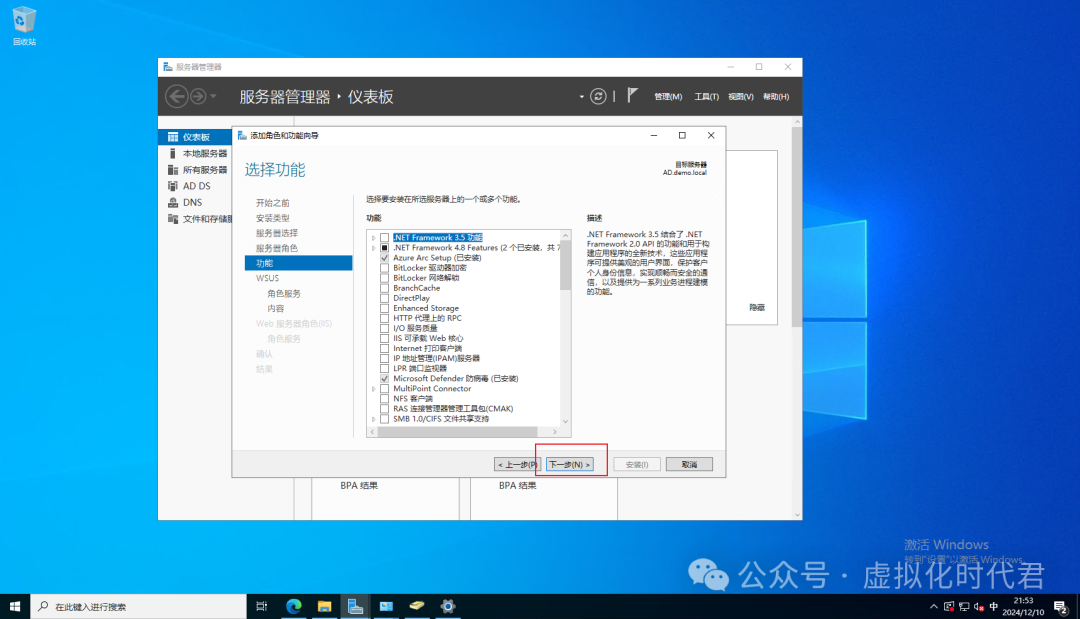Open File and Storage Services (文件和存储) in sidebar
The width and height of the screenshot is (1080, 619).
[200, 219]
